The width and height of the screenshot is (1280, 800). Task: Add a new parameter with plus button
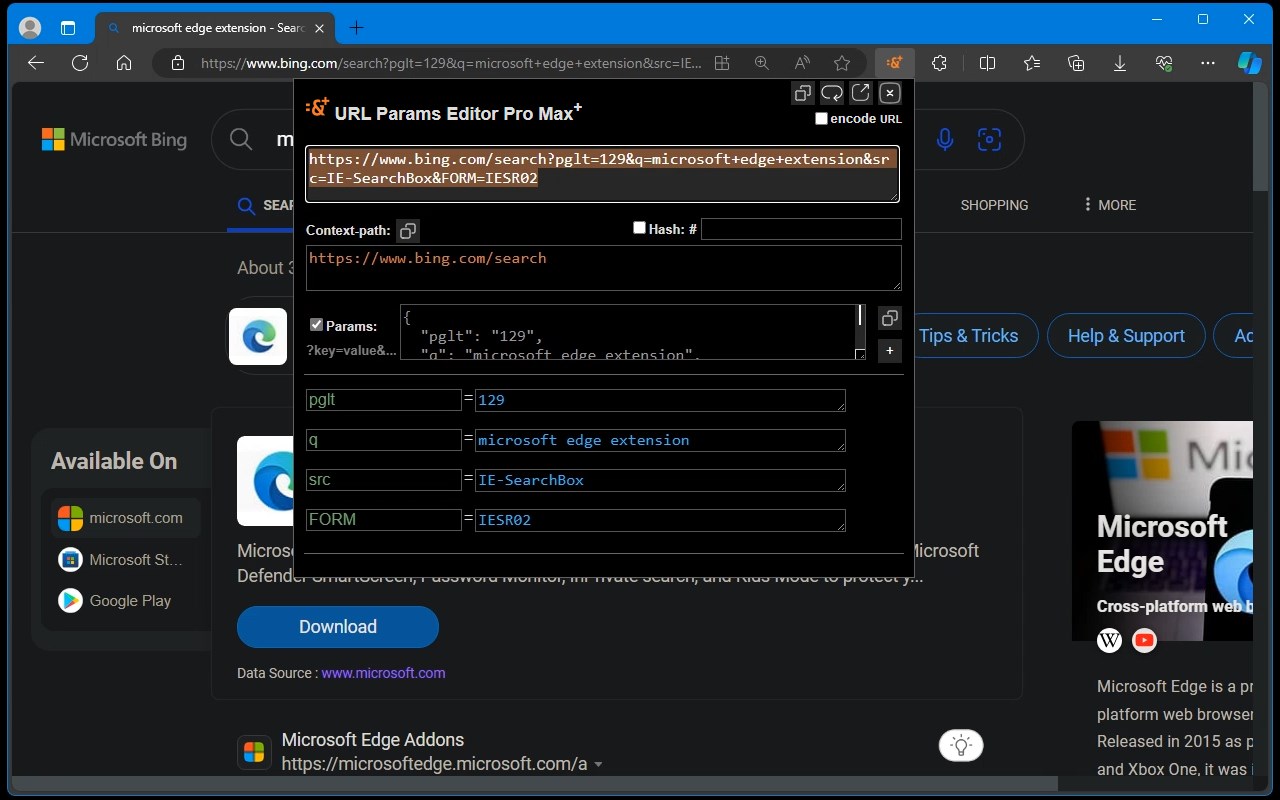890,351
